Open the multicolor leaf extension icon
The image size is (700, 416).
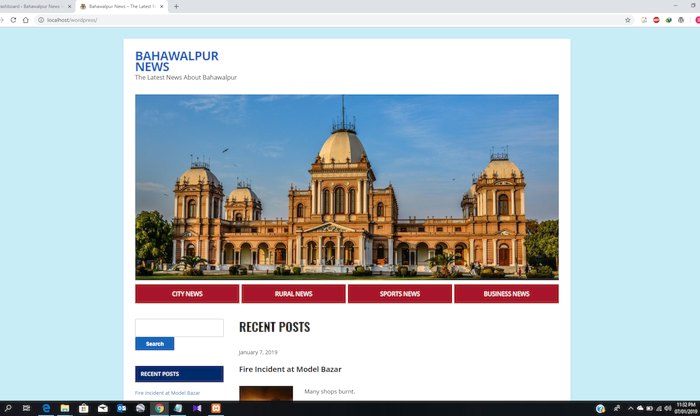pyautogui.click(x=668, y=20)
